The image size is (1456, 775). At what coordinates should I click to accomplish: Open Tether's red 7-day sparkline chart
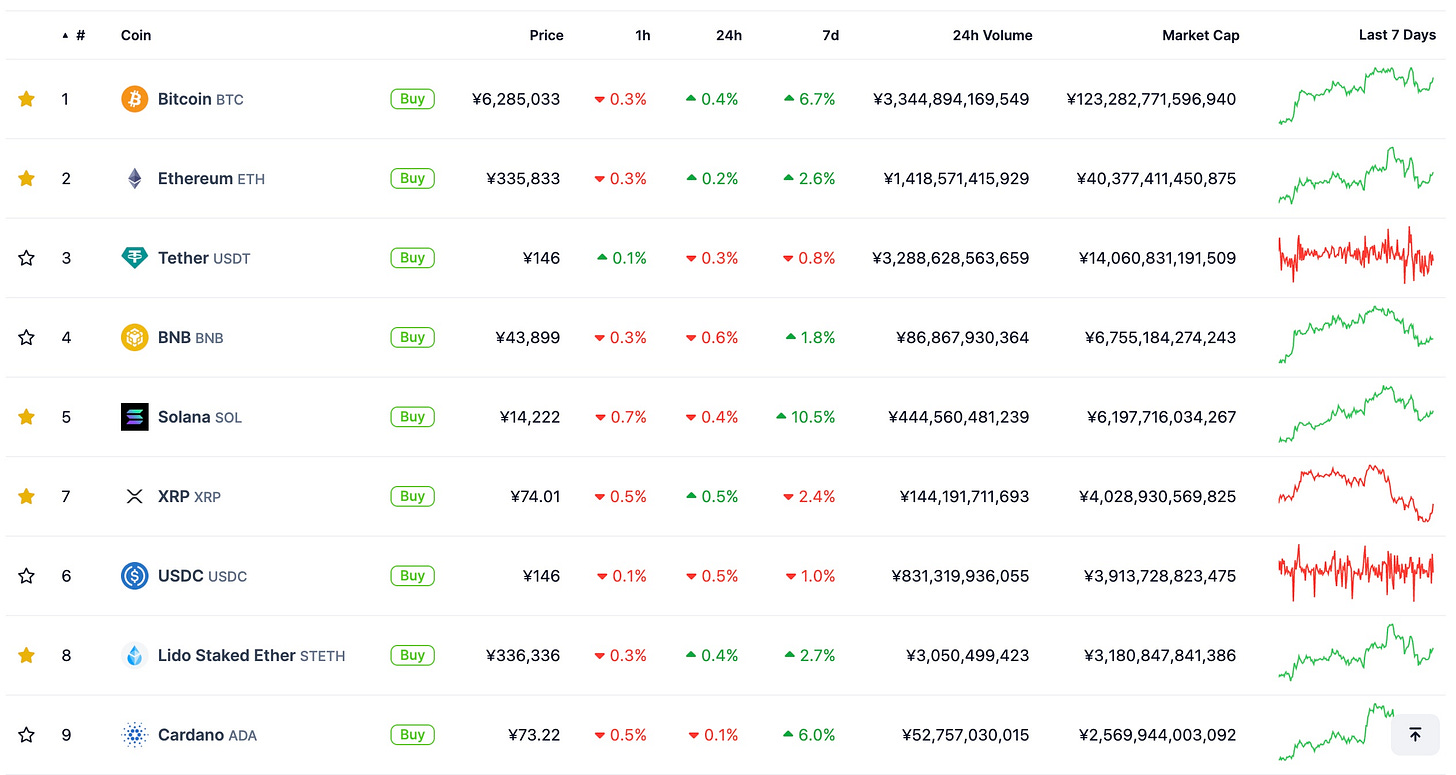pos(1356,255)
